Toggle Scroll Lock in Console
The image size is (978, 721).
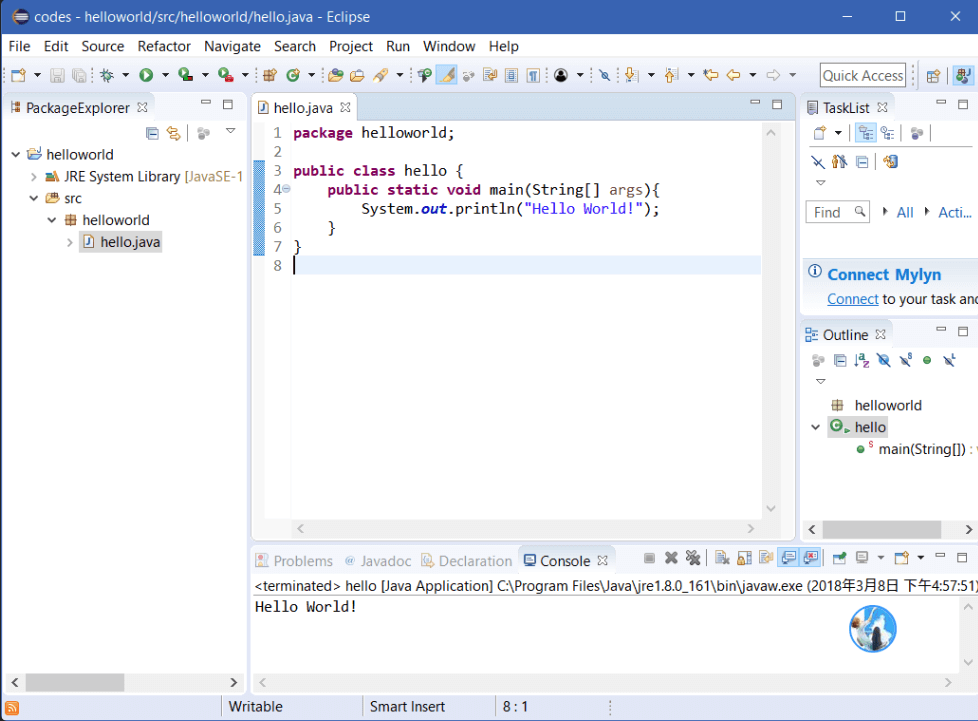coord(744,558)
